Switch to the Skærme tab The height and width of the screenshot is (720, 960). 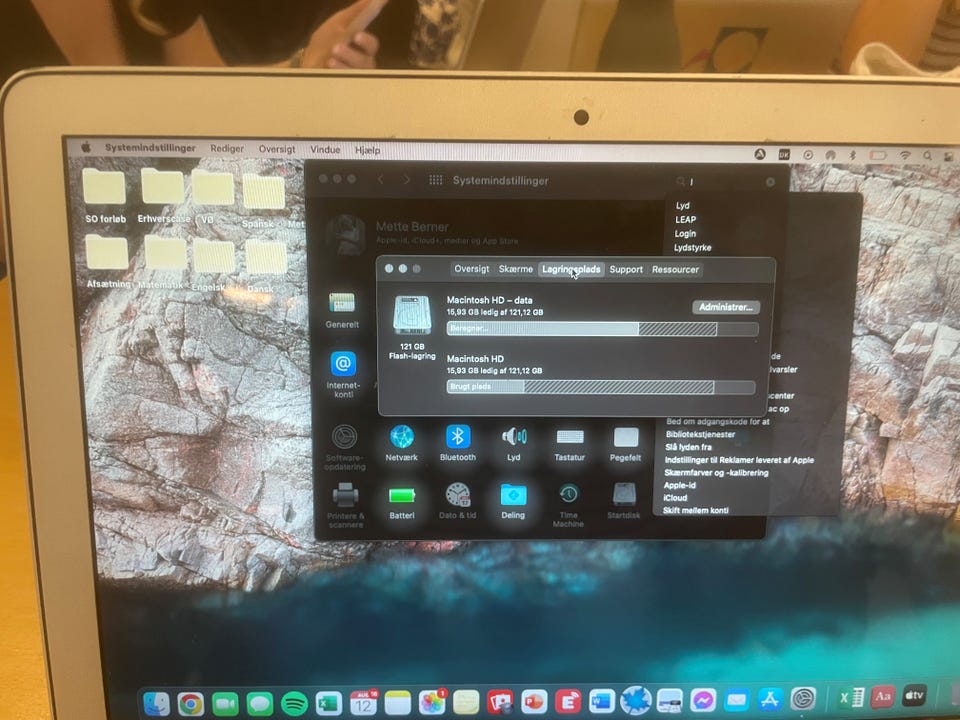[516, 269]
